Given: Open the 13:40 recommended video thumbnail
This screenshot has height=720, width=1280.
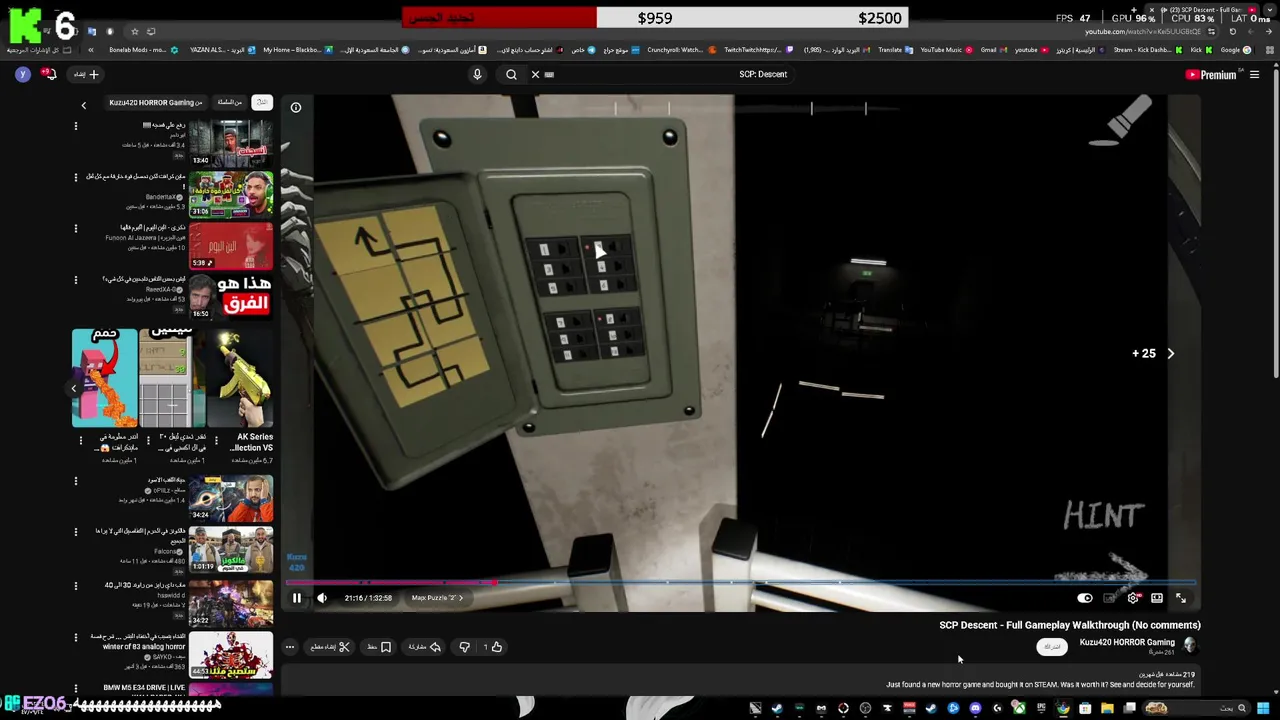Looking at the screenshot, I should pyautogui.click(x=231, y=143).
